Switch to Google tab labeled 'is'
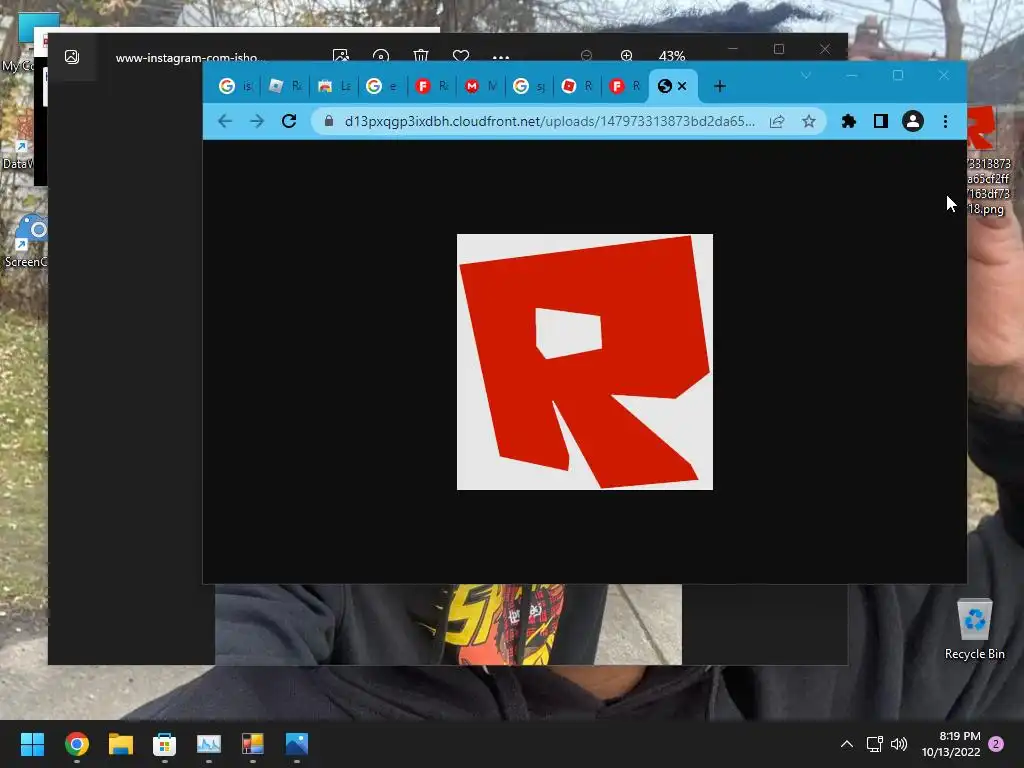 click(x=236, y=86)
